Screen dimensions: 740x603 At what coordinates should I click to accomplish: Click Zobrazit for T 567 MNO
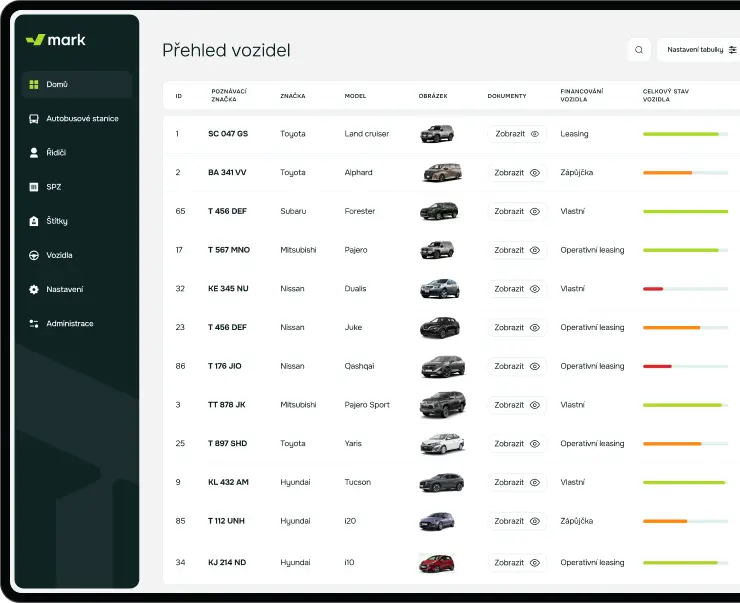[x=517, y=250]
